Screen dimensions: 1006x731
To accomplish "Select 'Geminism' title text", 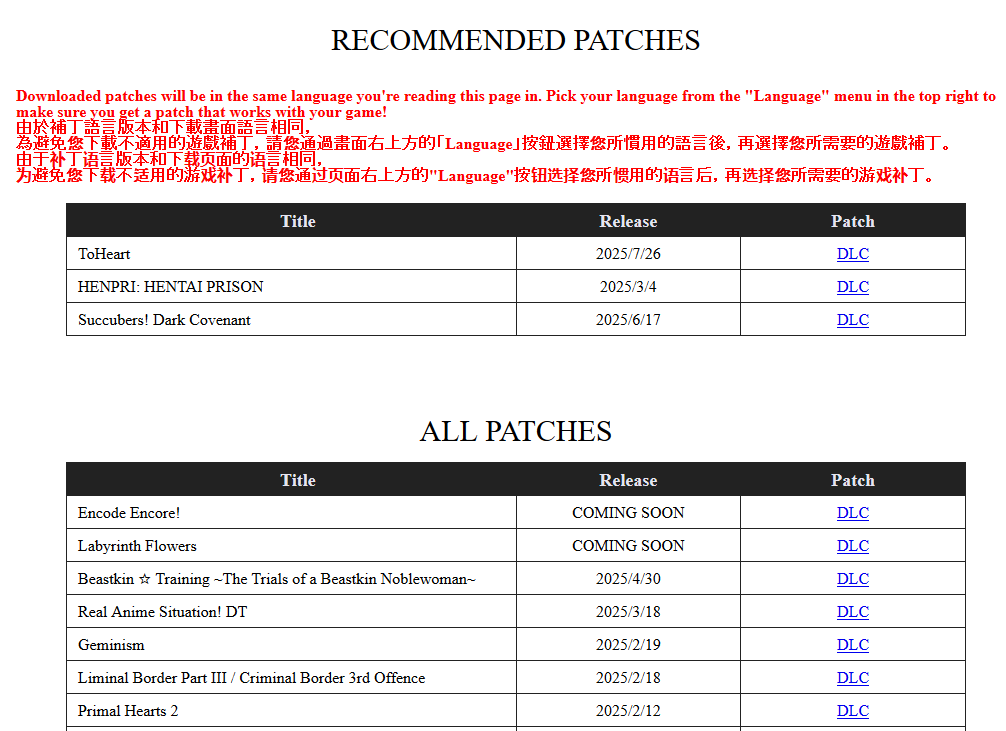I will 111,645.
